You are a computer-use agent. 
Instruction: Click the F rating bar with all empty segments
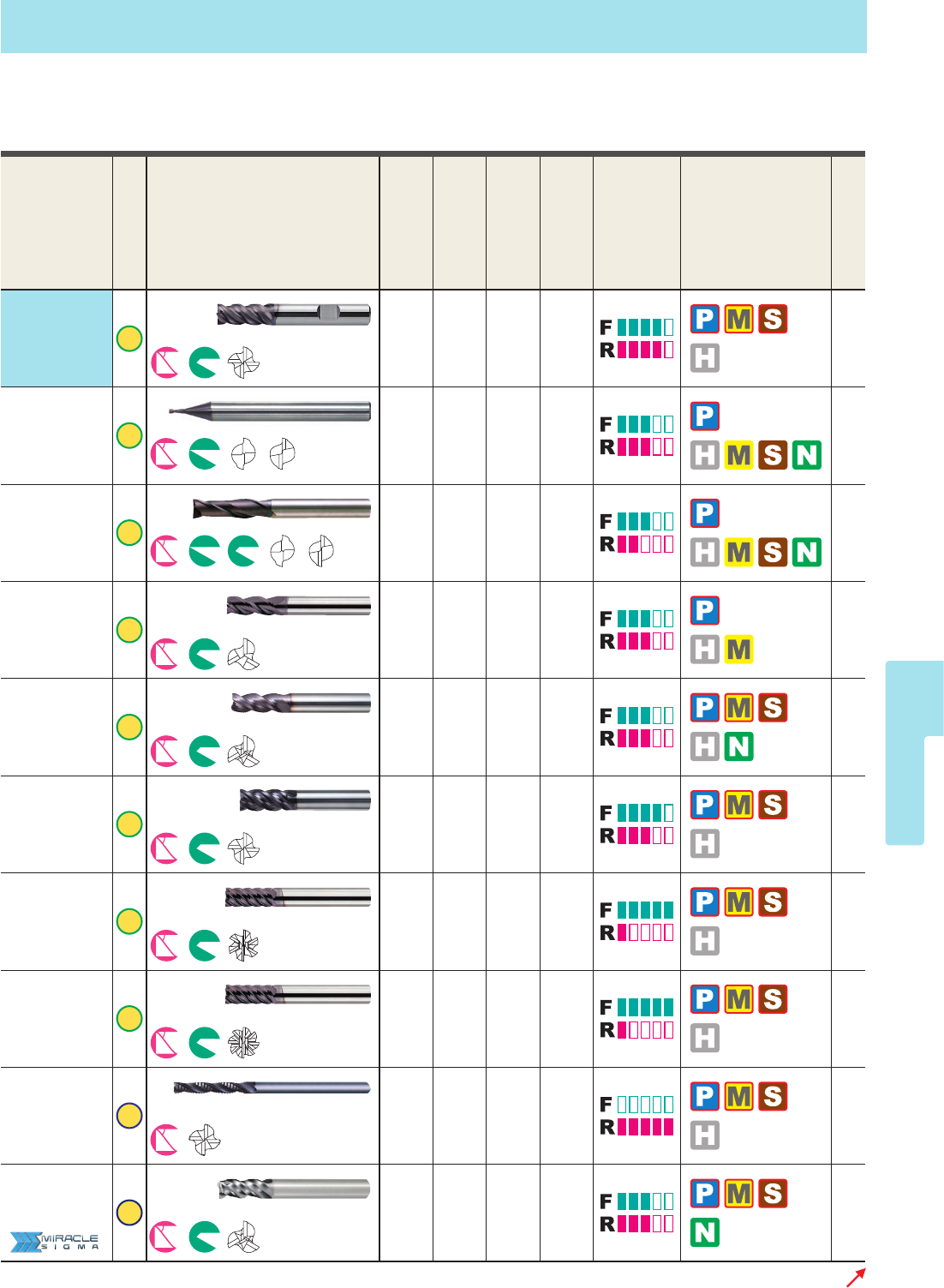(645, 1105)
